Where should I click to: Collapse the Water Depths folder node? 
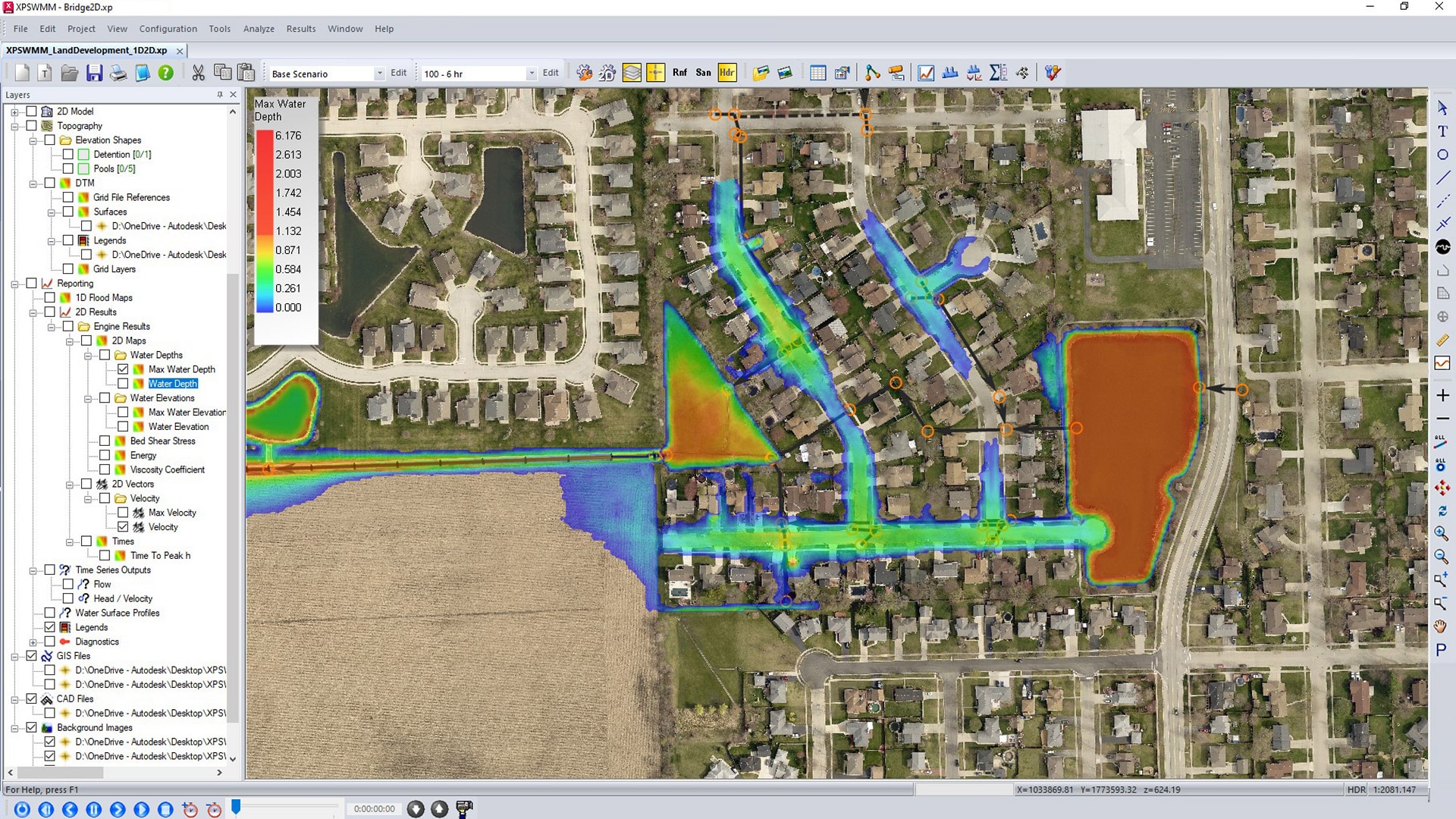coord(88,356)
